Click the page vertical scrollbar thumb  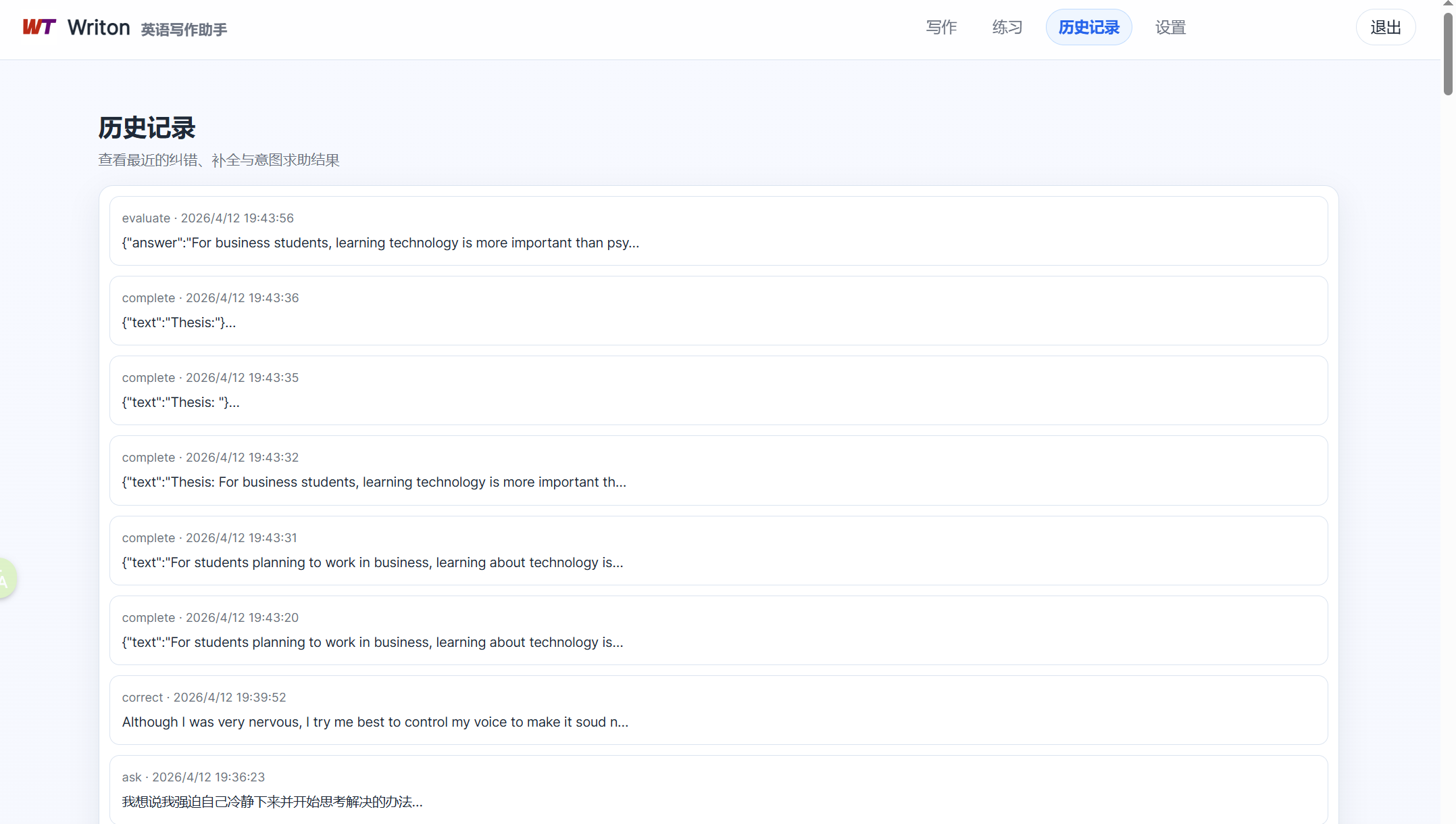tap(1448, 54)
